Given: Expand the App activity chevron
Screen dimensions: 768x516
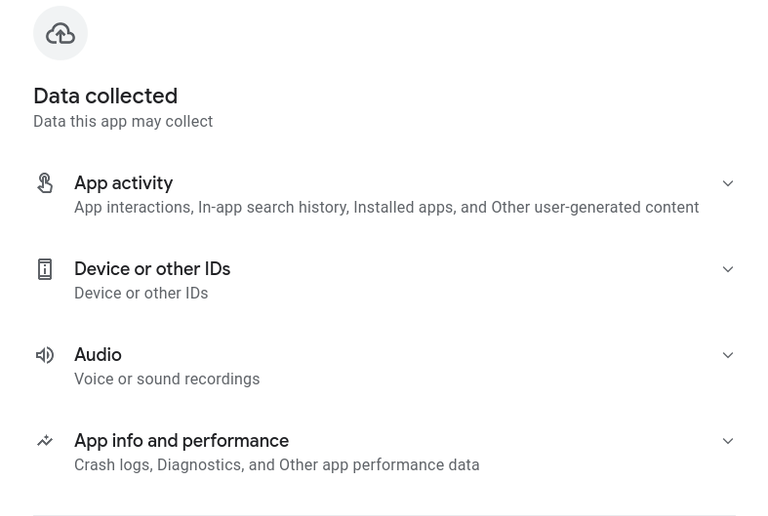Looking at the screenshot, I should tap(728, 183).
